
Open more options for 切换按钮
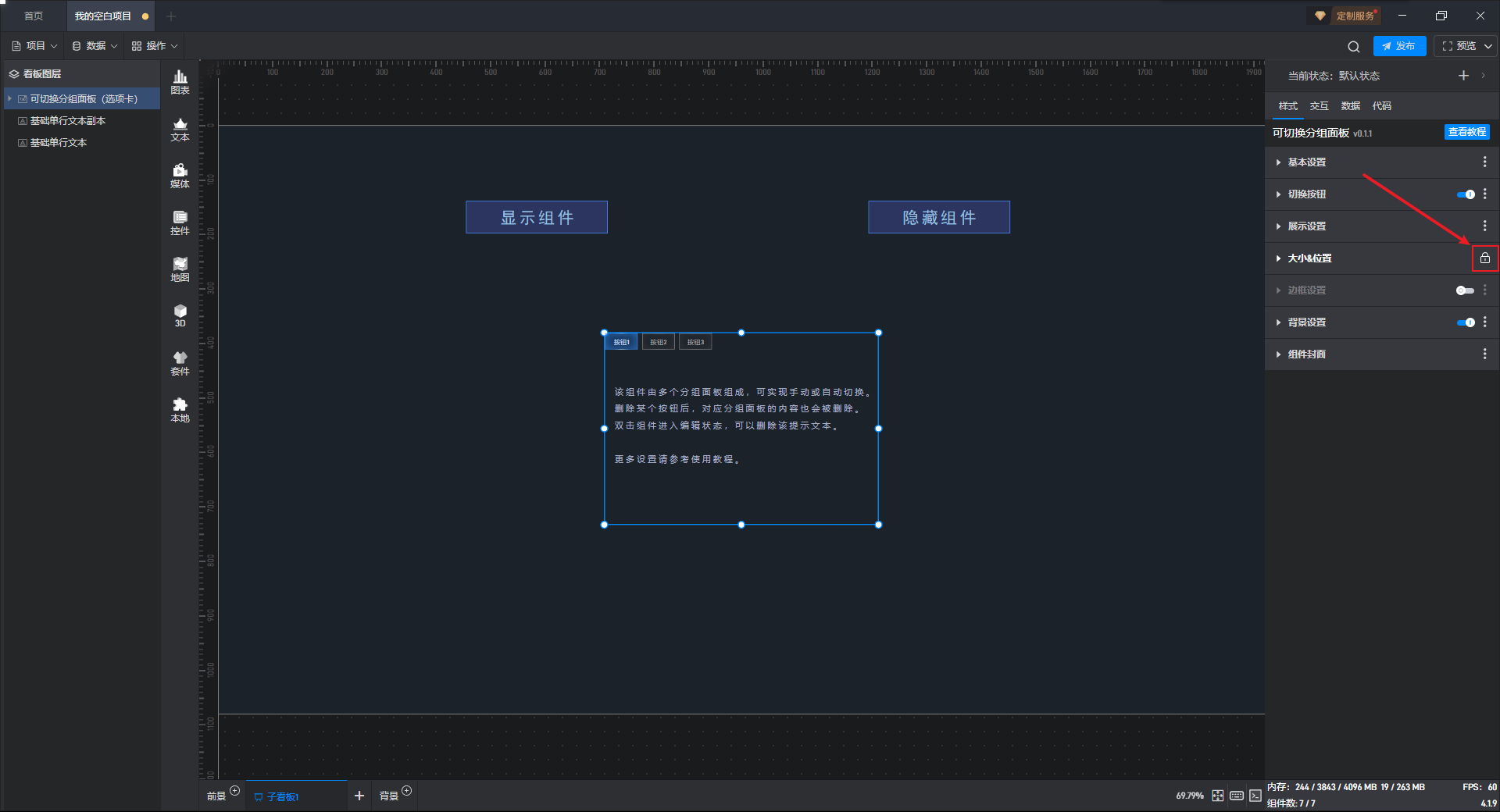point(1485,194)
